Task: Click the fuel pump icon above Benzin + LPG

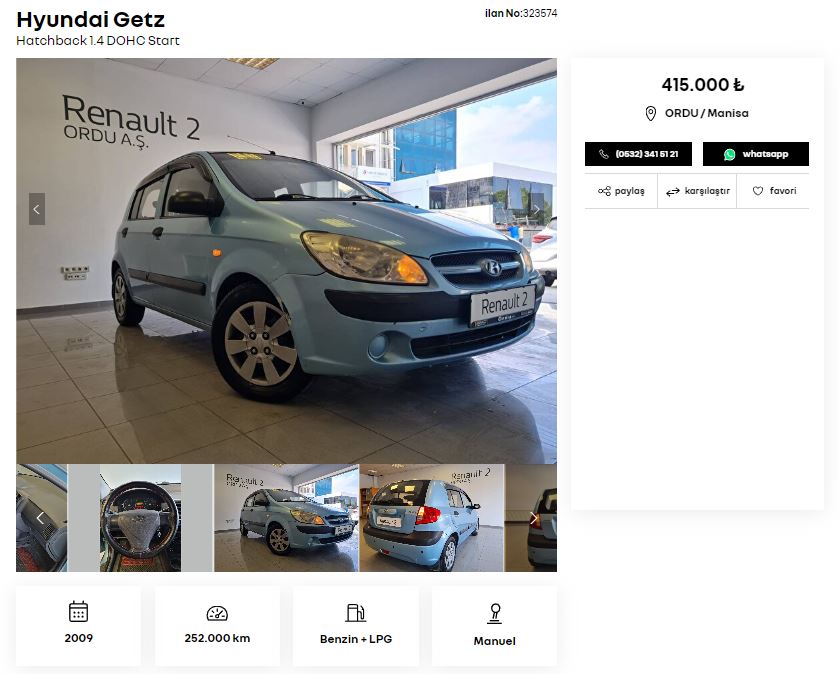Action: click(x=355, y=612)
